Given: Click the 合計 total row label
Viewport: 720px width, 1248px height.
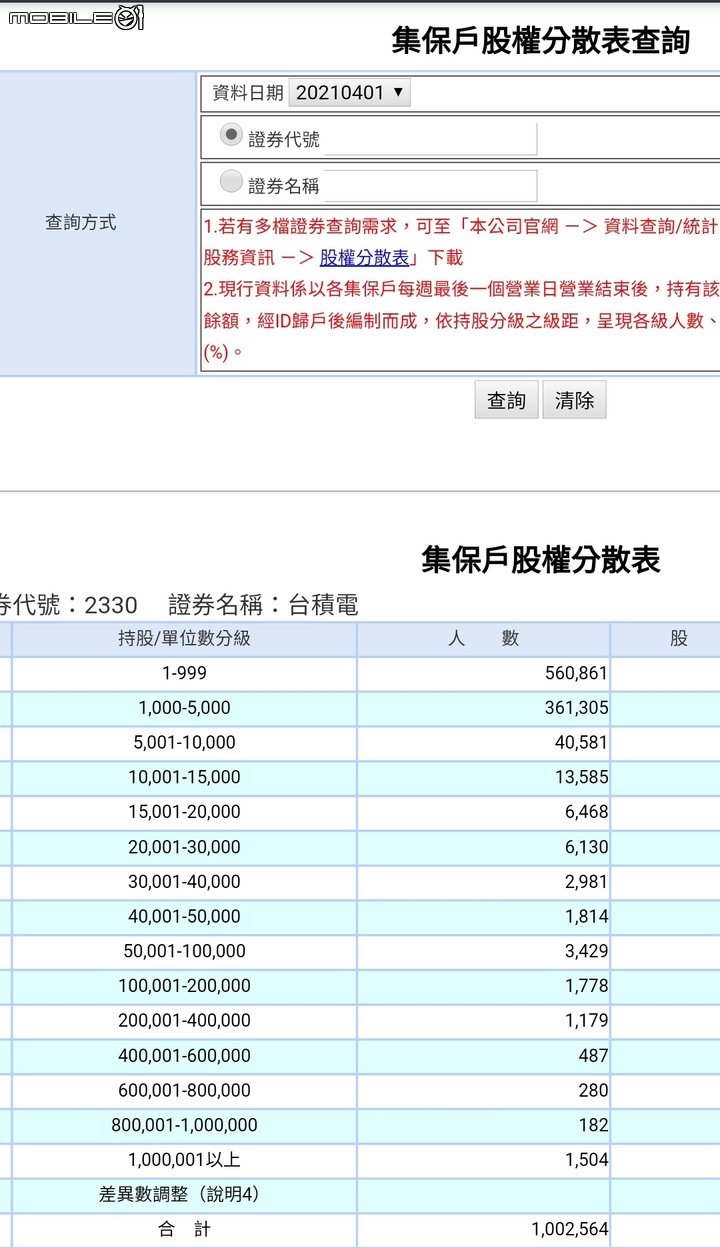Looking at the screenshot, I should (x=184, y=1229).
